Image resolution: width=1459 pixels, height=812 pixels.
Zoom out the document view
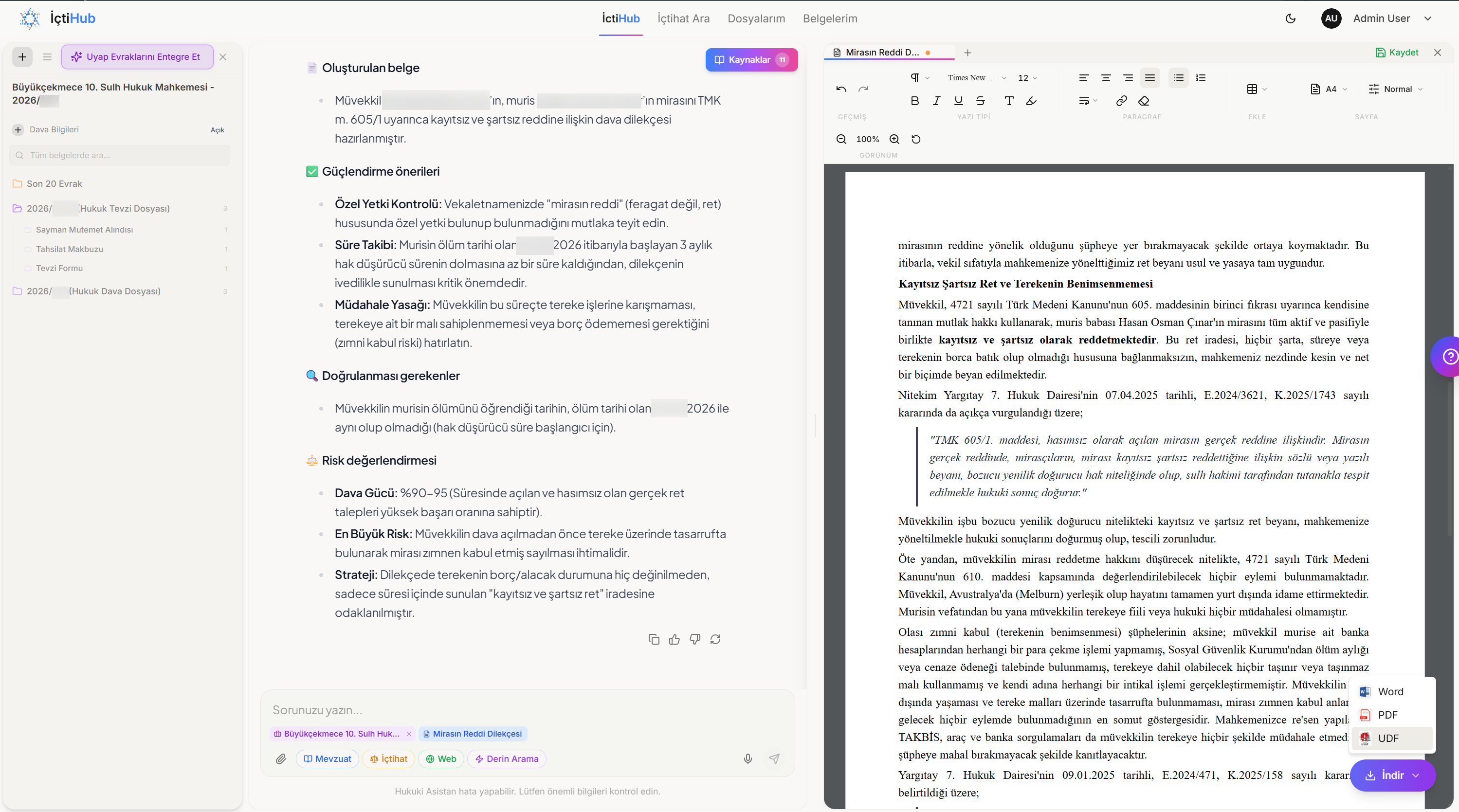[841, 139]
